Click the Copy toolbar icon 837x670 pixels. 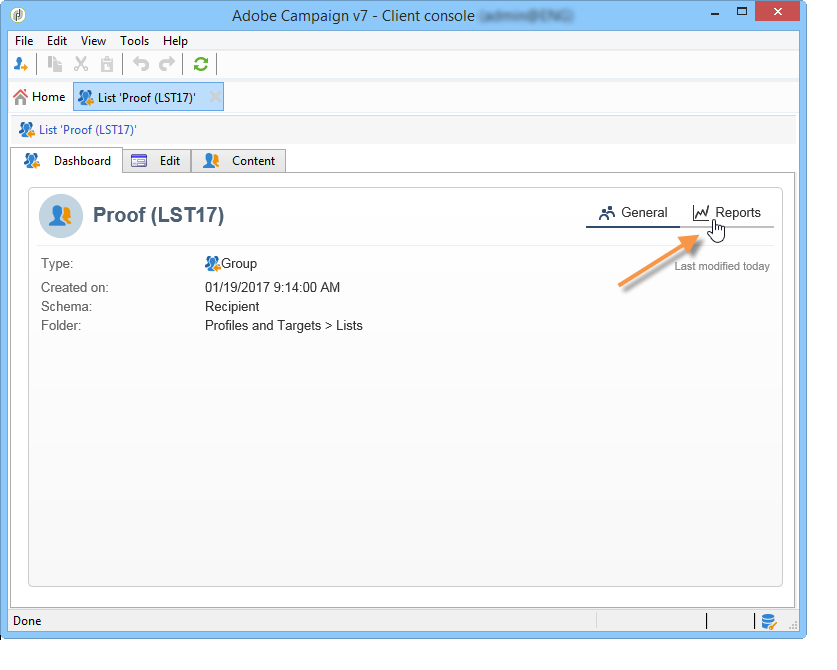tap(54, 64)
